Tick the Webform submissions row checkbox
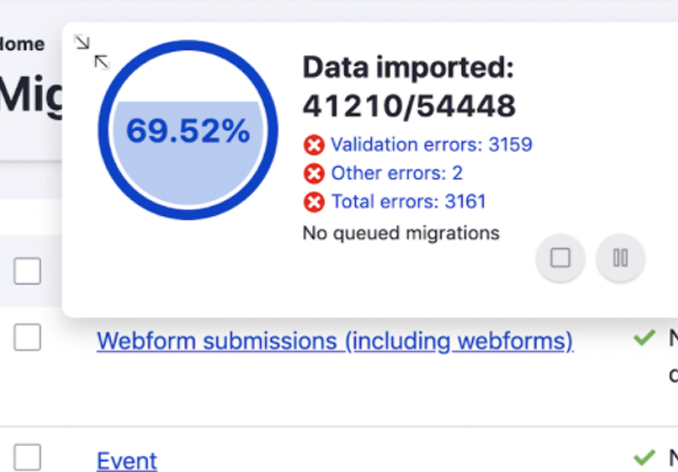 tap(27, 339)
